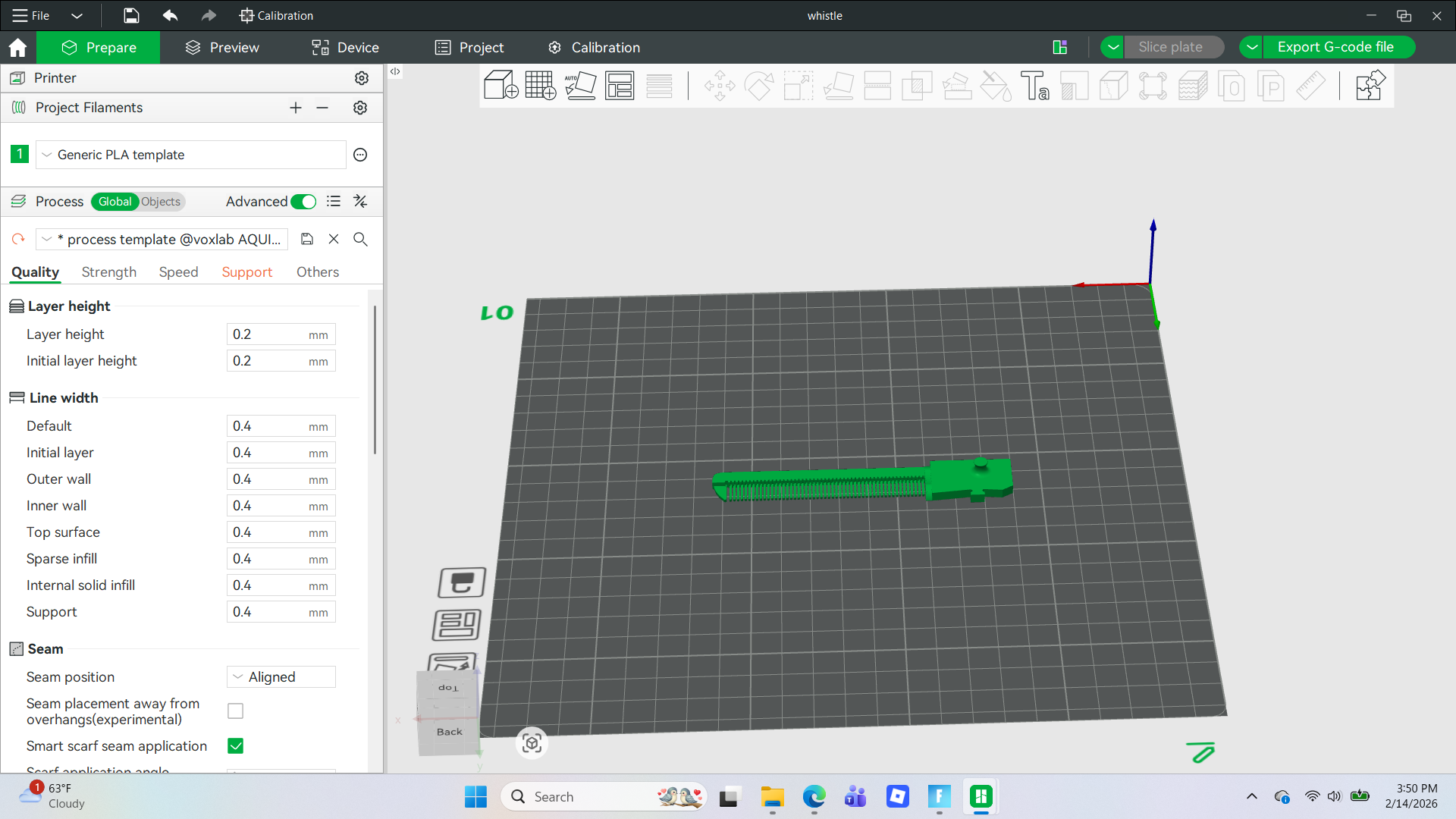Click the Add cube primitive icon
The image size is (1456, 819).
(500, 85)
